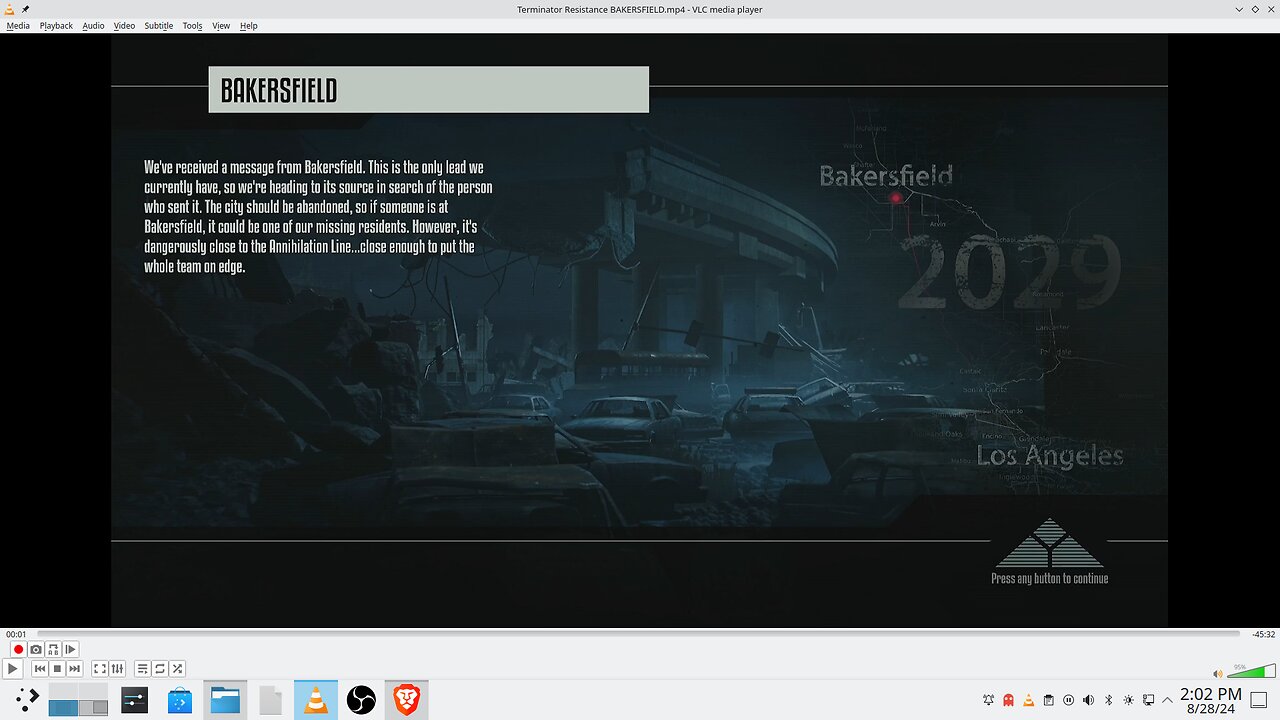
Task: Open the Media menu
Action: 18,25
